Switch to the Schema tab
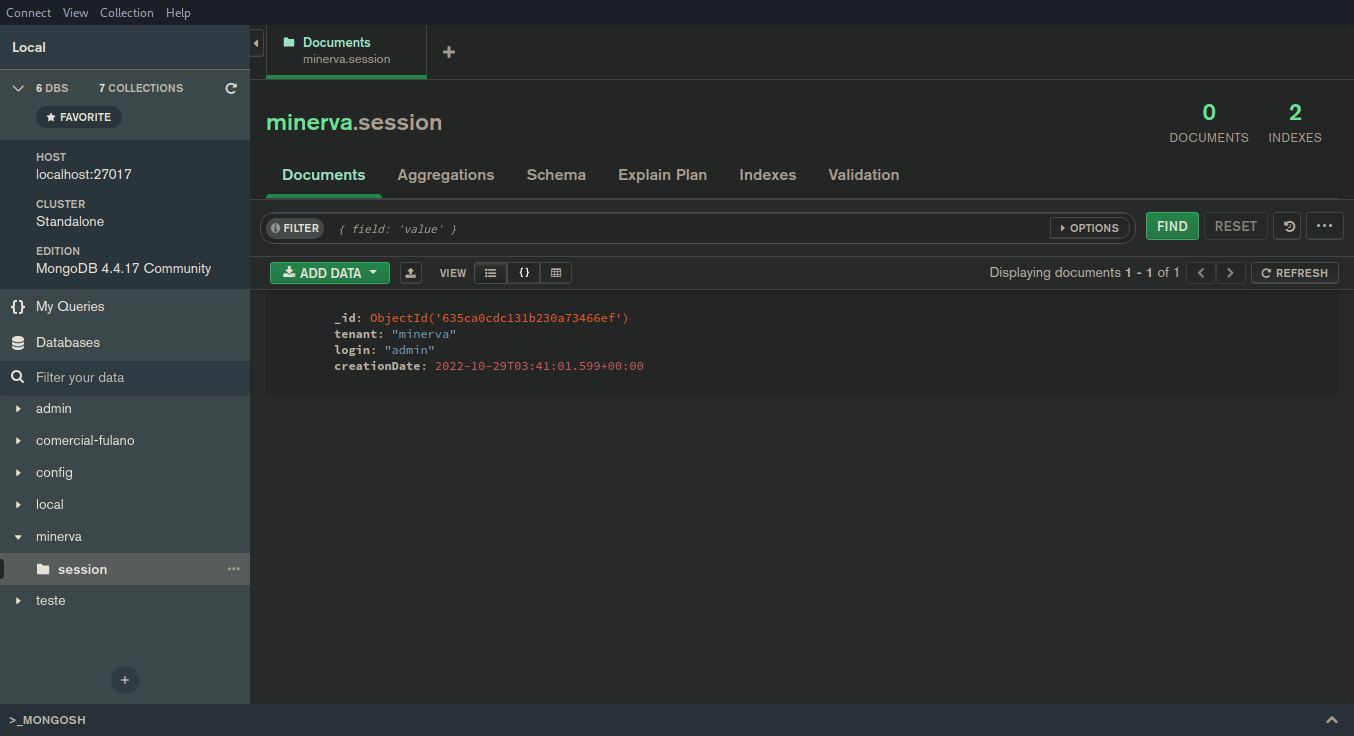Viewport: 1354px width, 736px height. 556,175
